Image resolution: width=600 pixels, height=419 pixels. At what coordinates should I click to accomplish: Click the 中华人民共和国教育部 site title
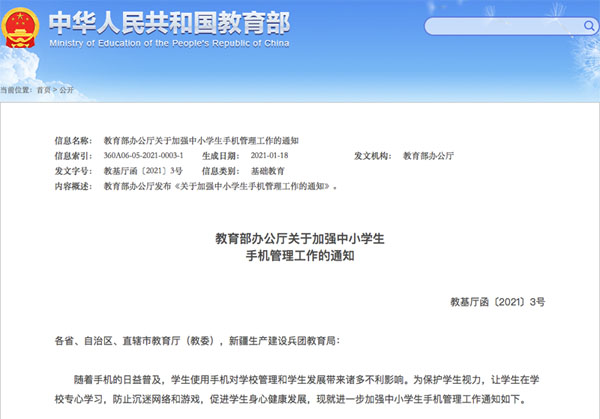tap(170, 23)
